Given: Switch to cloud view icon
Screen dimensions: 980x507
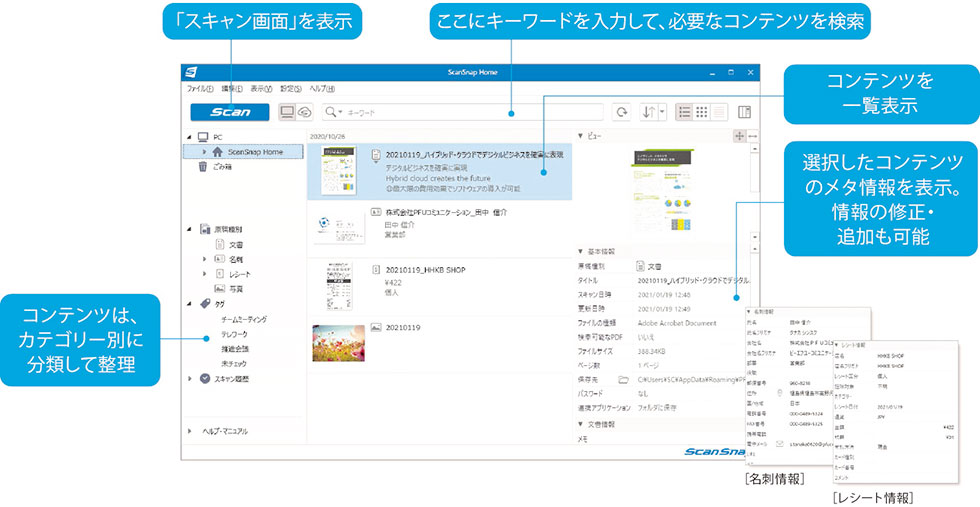Looking at the screenshot, I should pos(304,112).
